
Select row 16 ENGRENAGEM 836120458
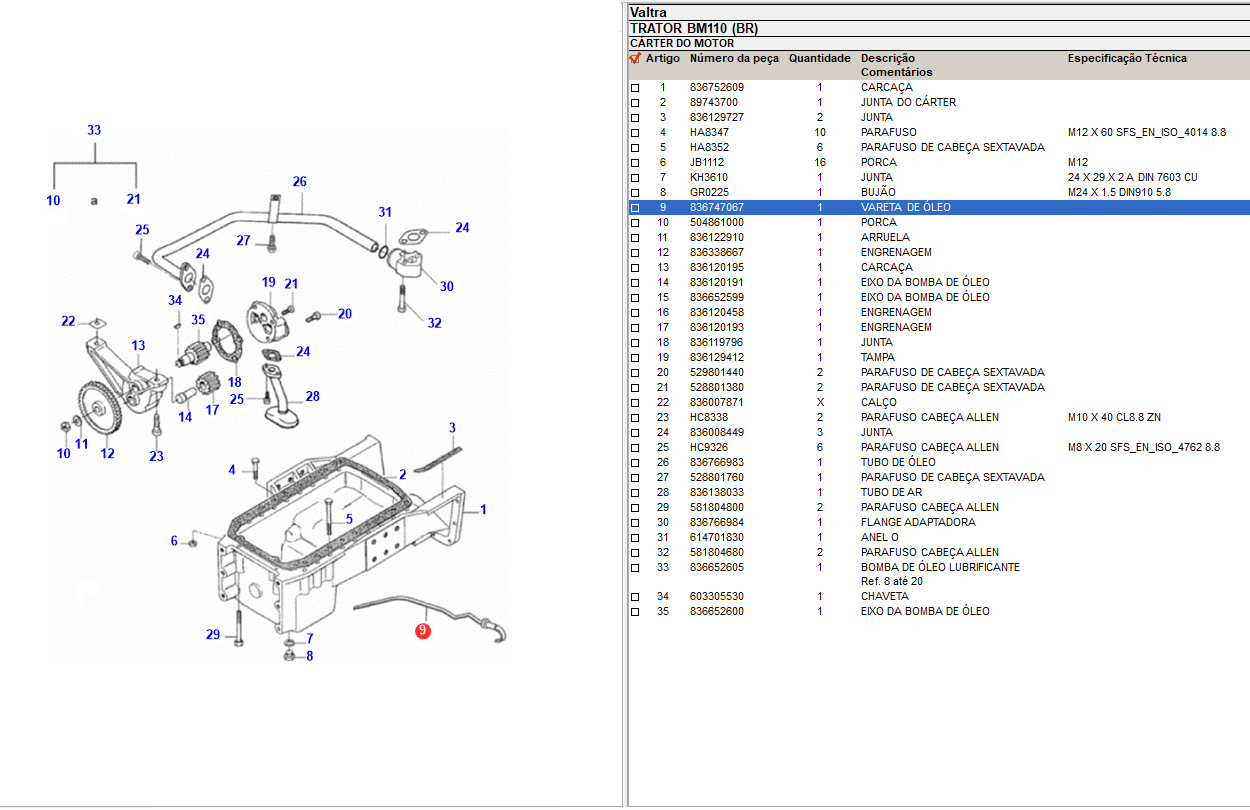(938, 313)
